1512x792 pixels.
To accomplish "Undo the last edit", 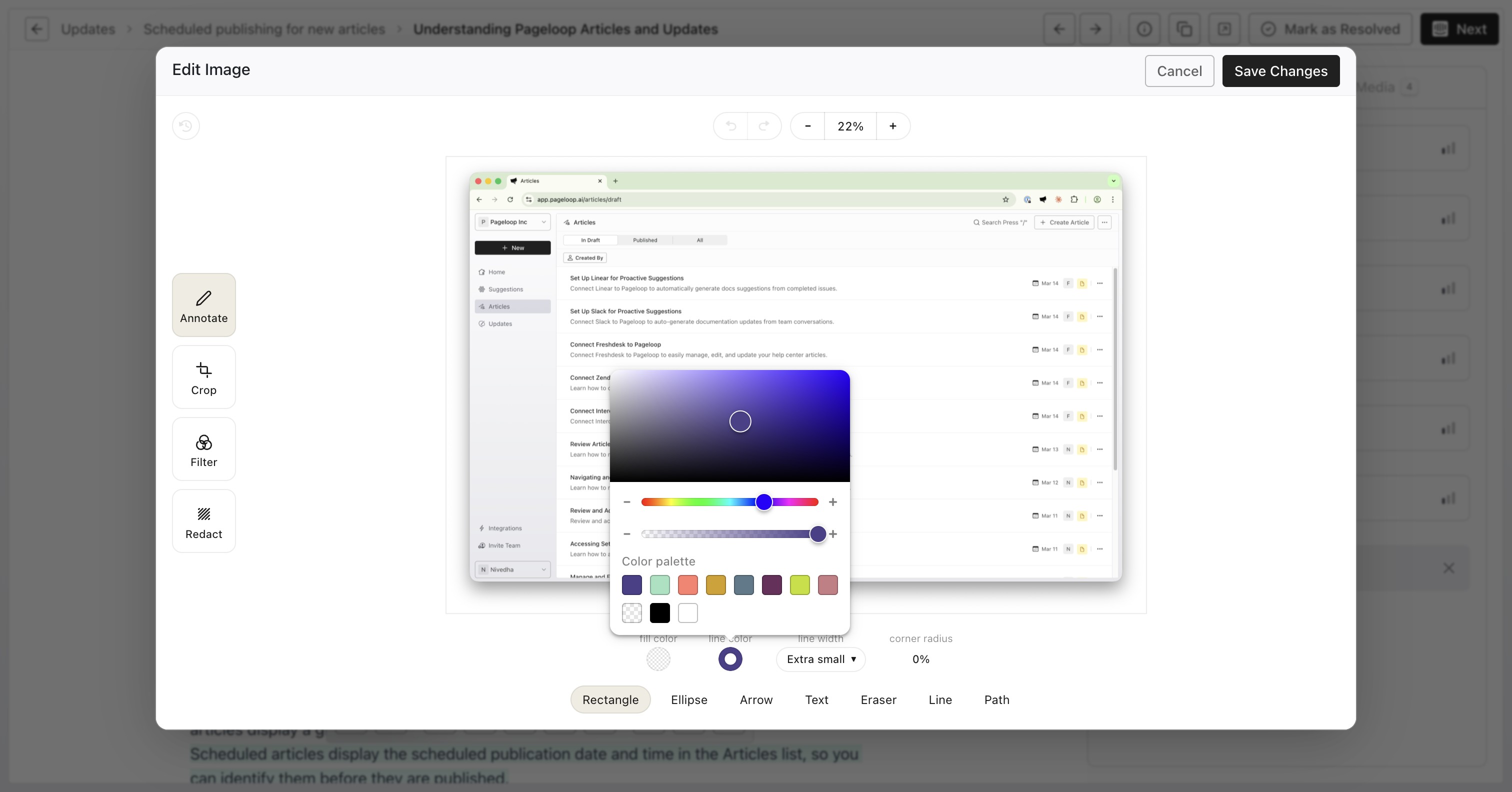I will pyautogui.click(x=731, y=126).
